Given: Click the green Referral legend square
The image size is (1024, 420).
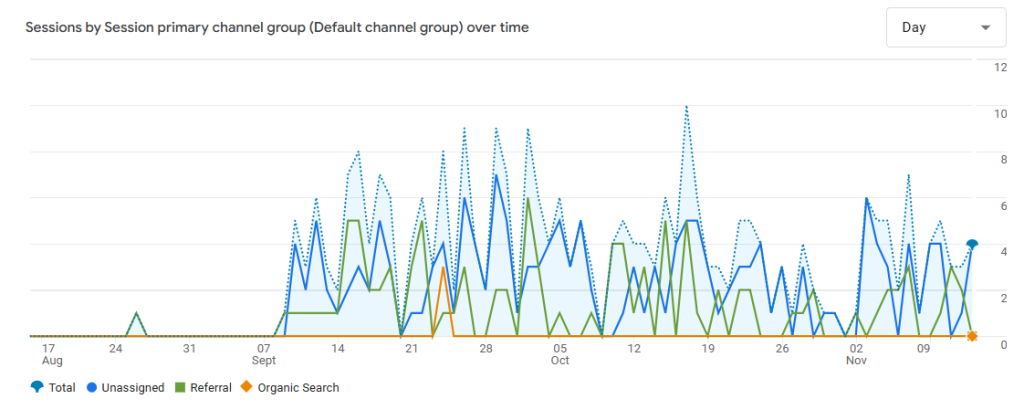Looking at the screenshot, I should pyautogui.click(x=181, y=387).
